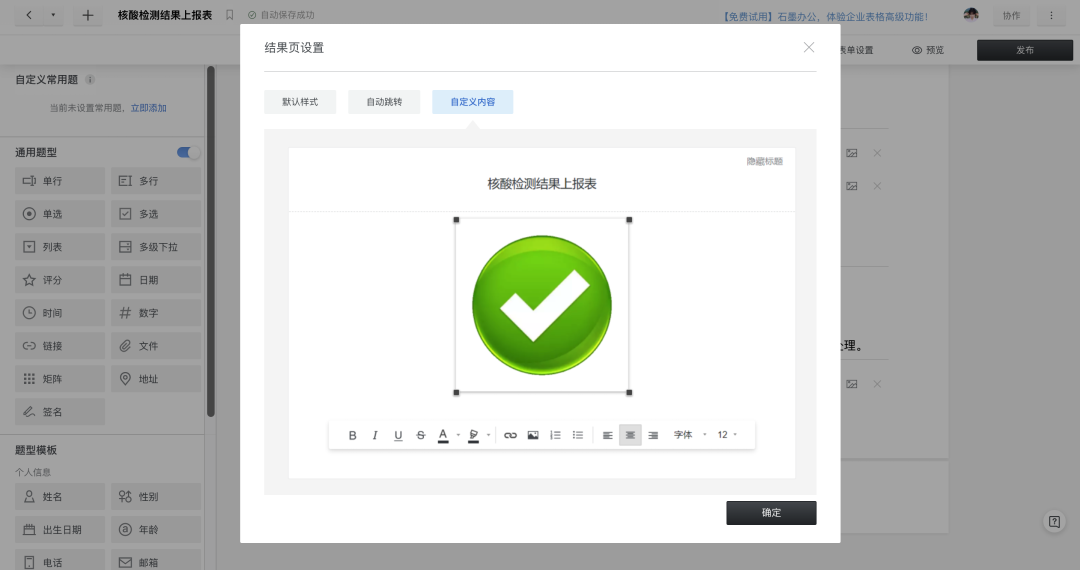Open dropdown arrow next to back button
Viewport: 1080px width, 570px height.
pos(53,15)
